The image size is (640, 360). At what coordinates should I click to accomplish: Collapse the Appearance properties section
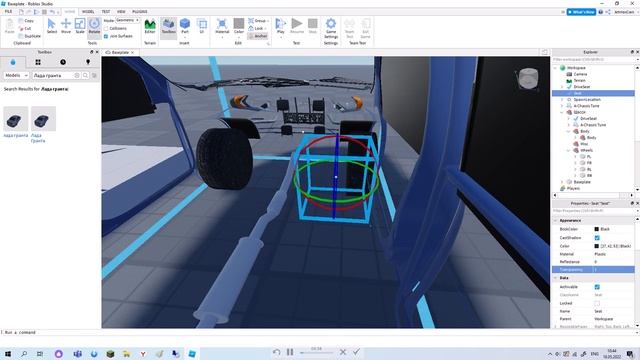click(556, 220)
